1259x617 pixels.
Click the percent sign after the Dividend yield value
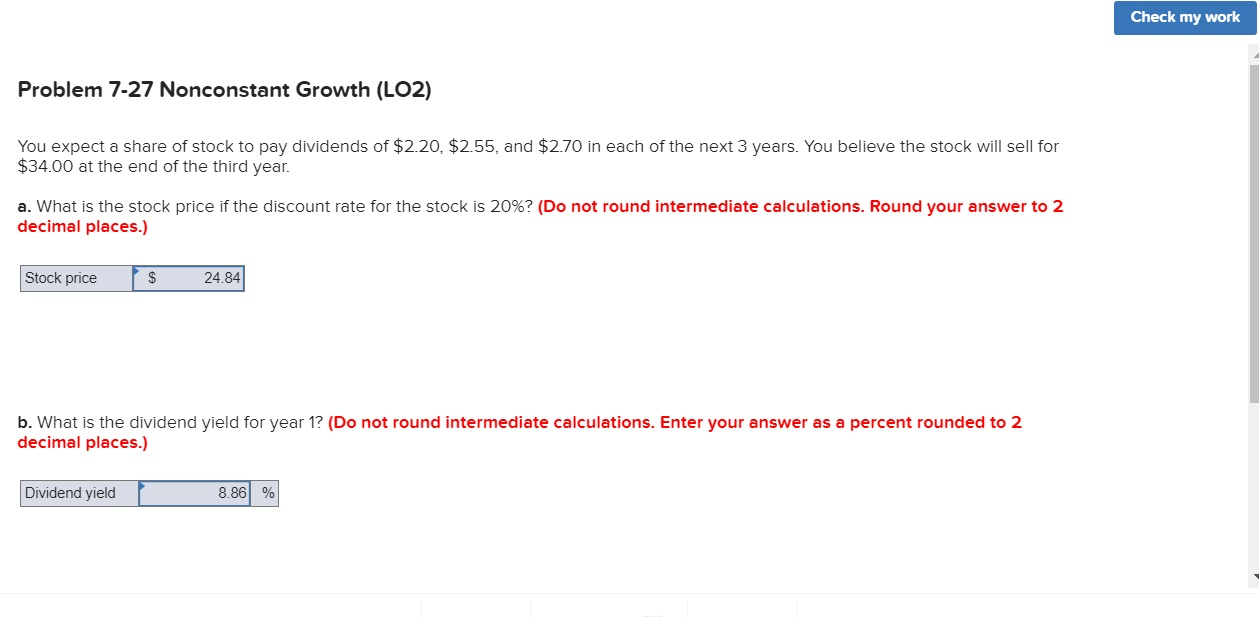pyautogui.click(x=266, y=493)
